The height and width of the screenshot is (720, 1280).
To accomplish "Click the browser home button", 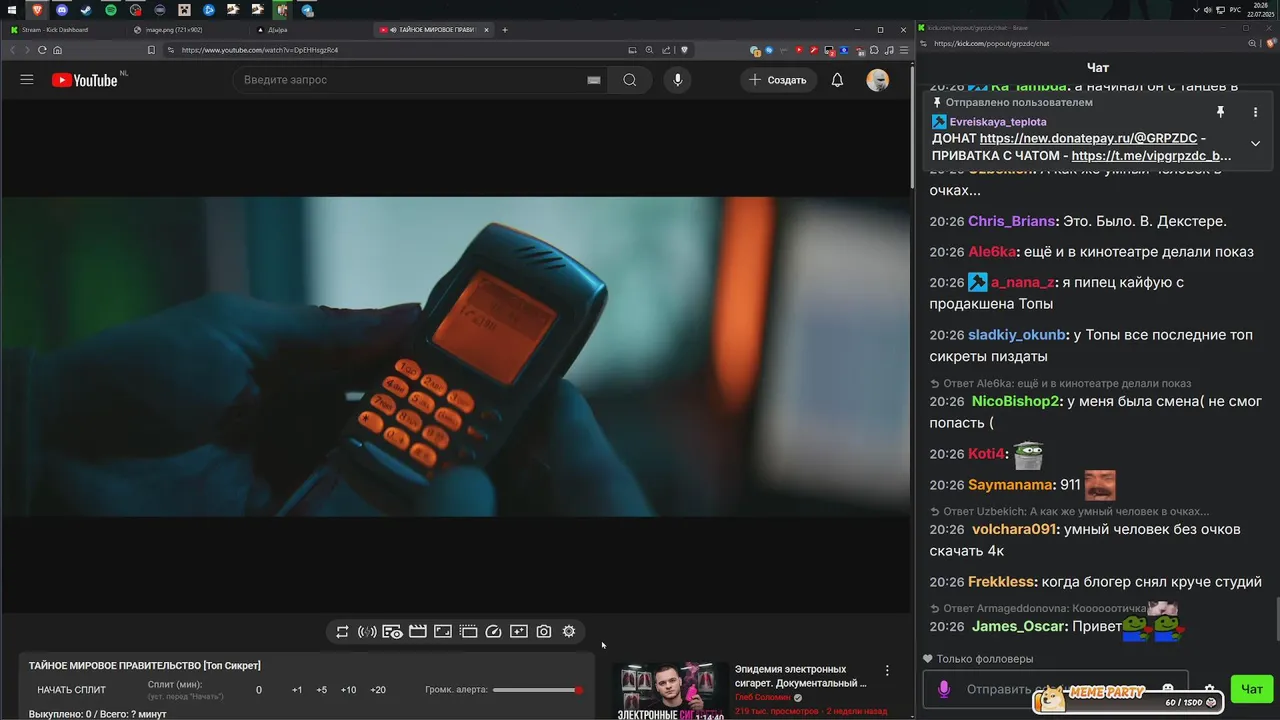I will click(58, 50).
